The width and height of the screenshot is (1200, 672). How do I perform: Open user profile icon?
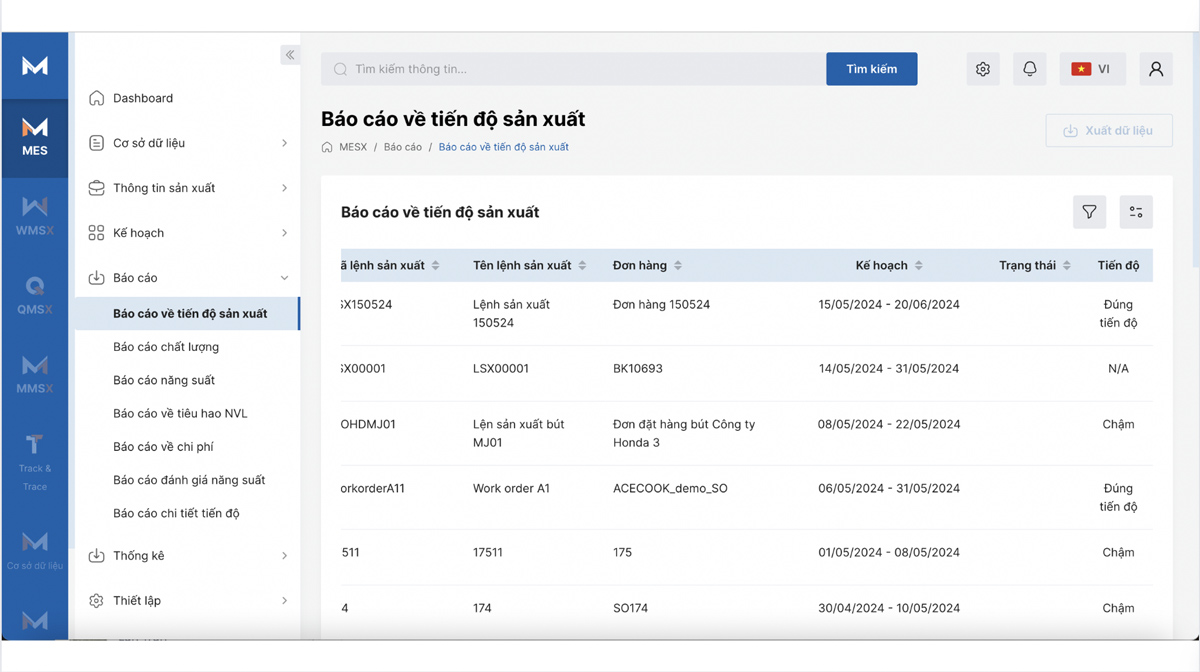point(1156,69)
